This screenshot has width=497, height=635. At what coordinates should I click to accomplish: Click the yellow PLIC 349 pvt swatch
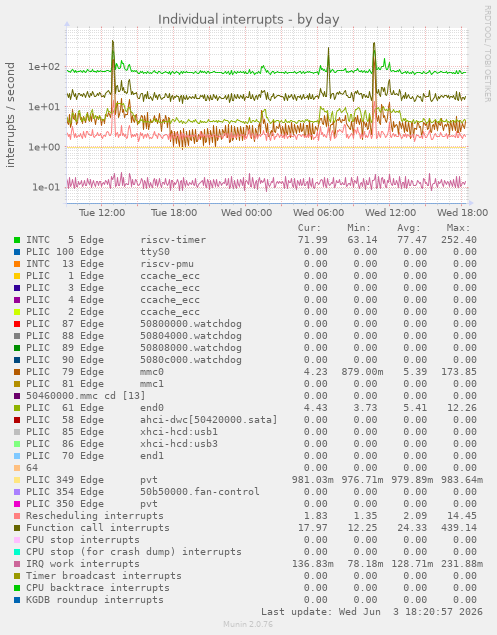[x=17, y=480]
